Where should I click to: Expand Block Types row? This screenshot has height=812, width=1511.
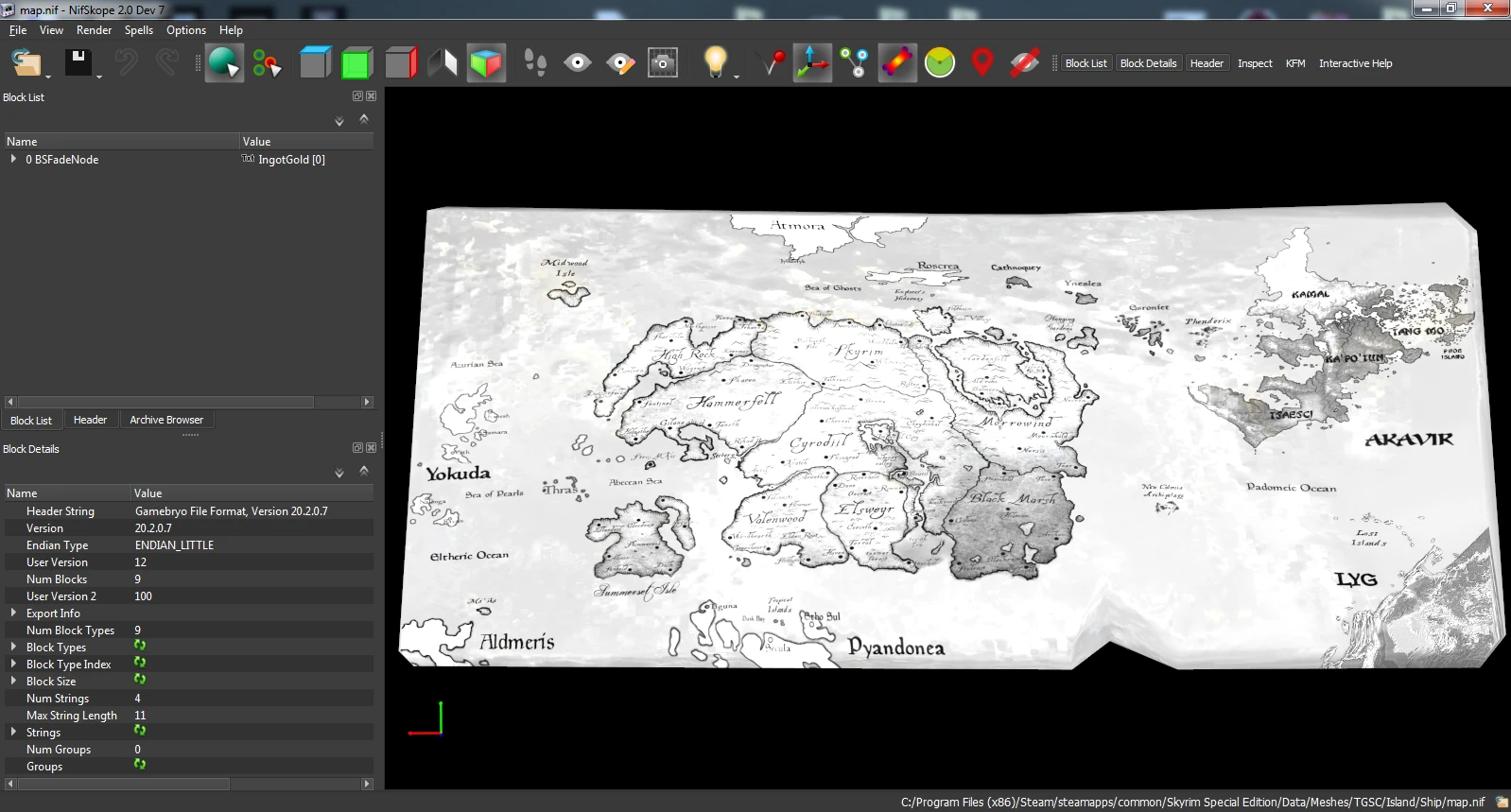point(13,647)
